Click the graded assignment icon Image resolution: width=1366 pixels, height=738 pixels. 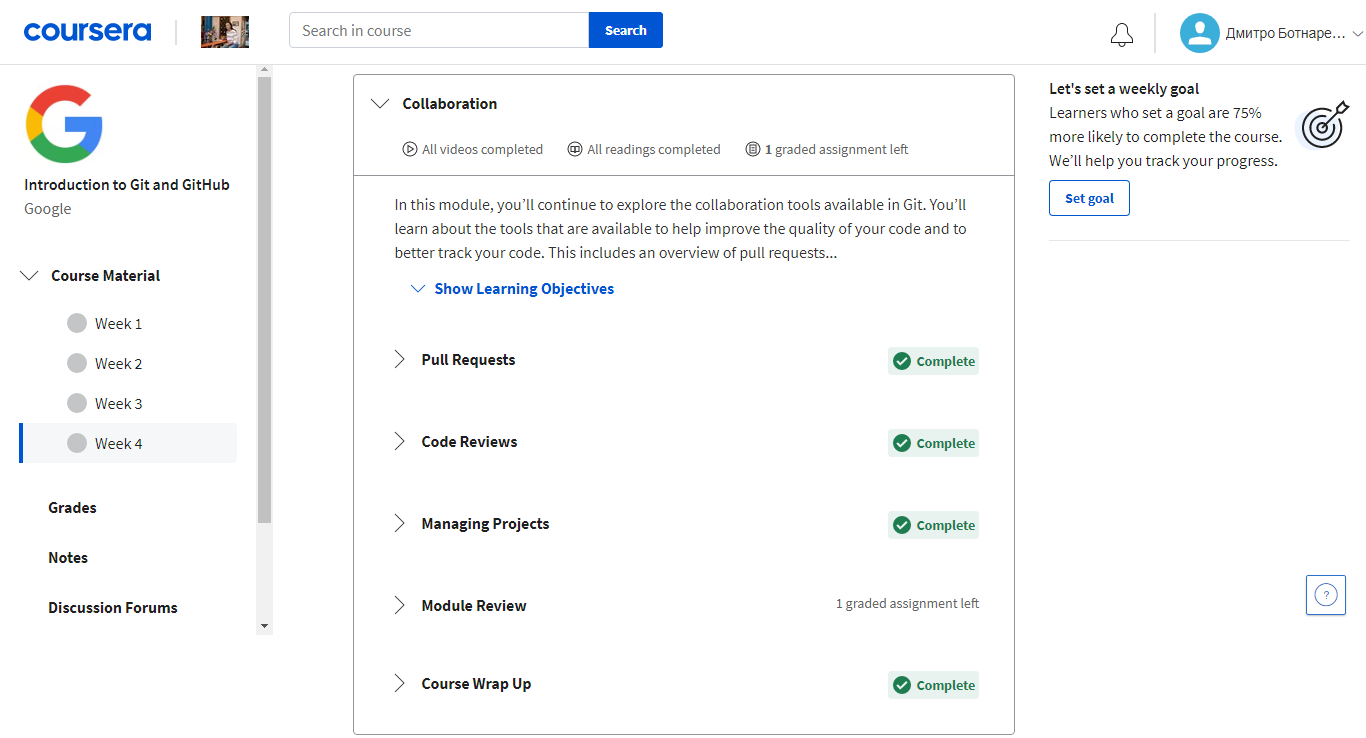[x=753, y=149]
